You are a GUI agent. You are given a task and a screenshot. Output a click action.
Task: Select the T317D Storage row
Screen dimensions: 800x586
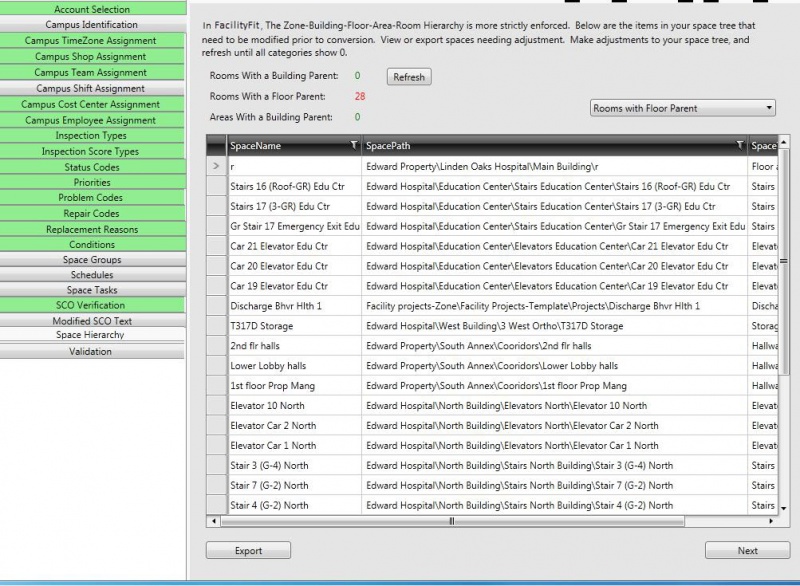(x=296, y=326)
